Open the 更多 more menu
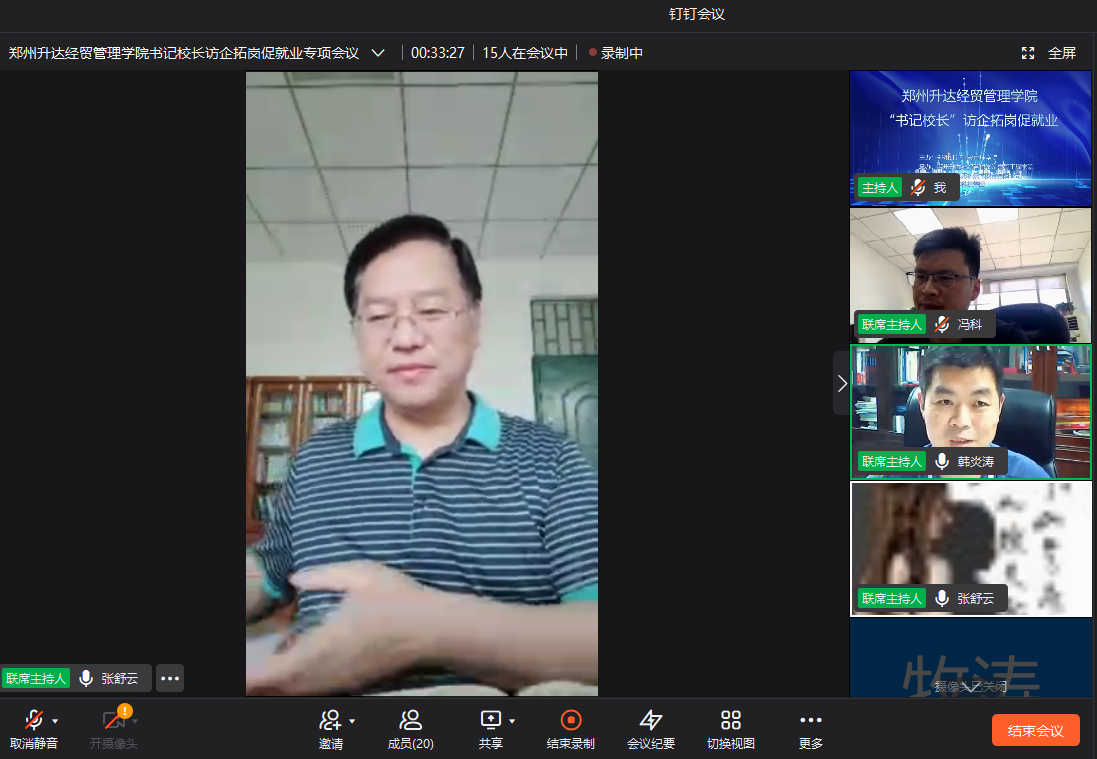 [811, 728]
